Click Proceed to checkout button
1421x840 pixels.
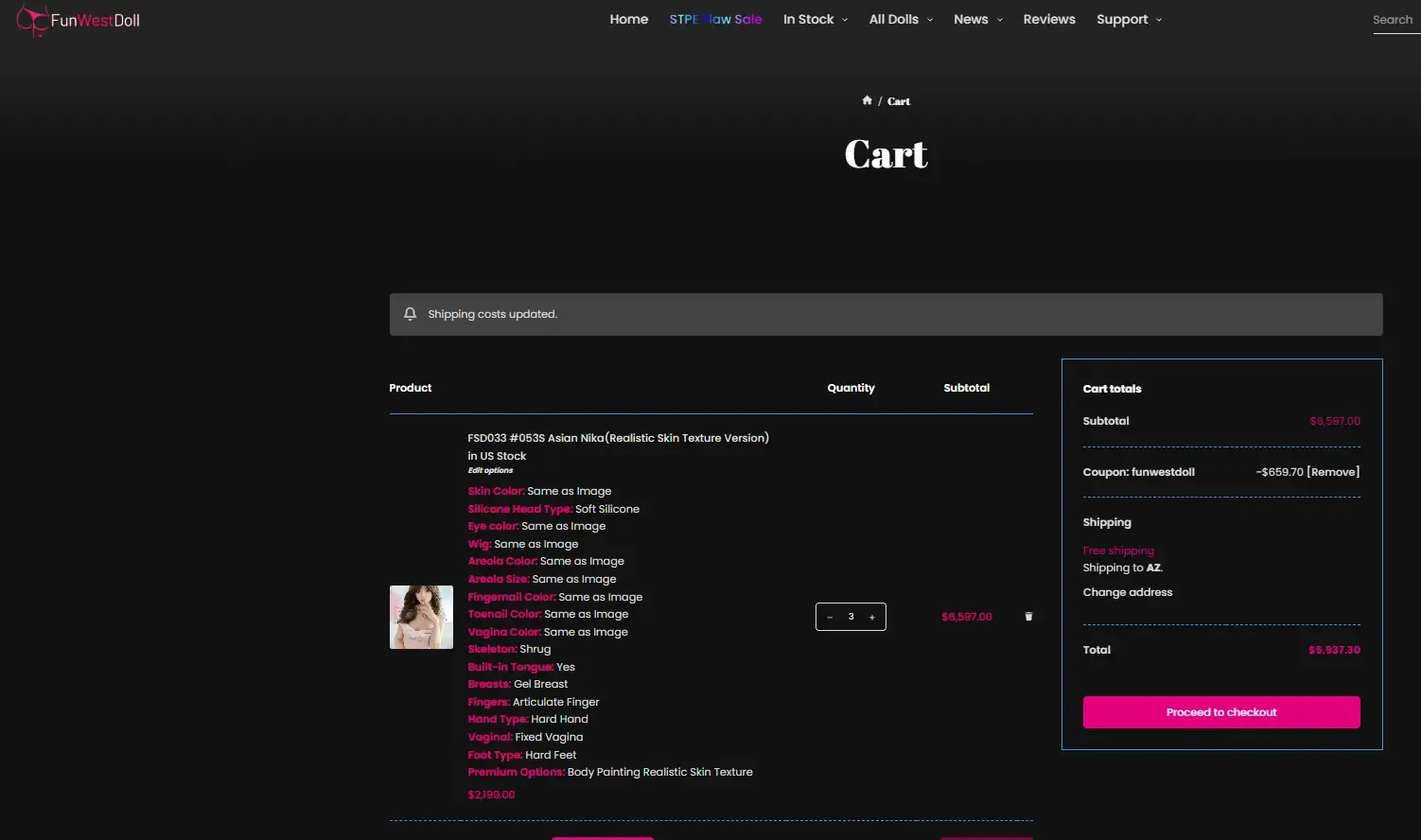pos(1221,712)
